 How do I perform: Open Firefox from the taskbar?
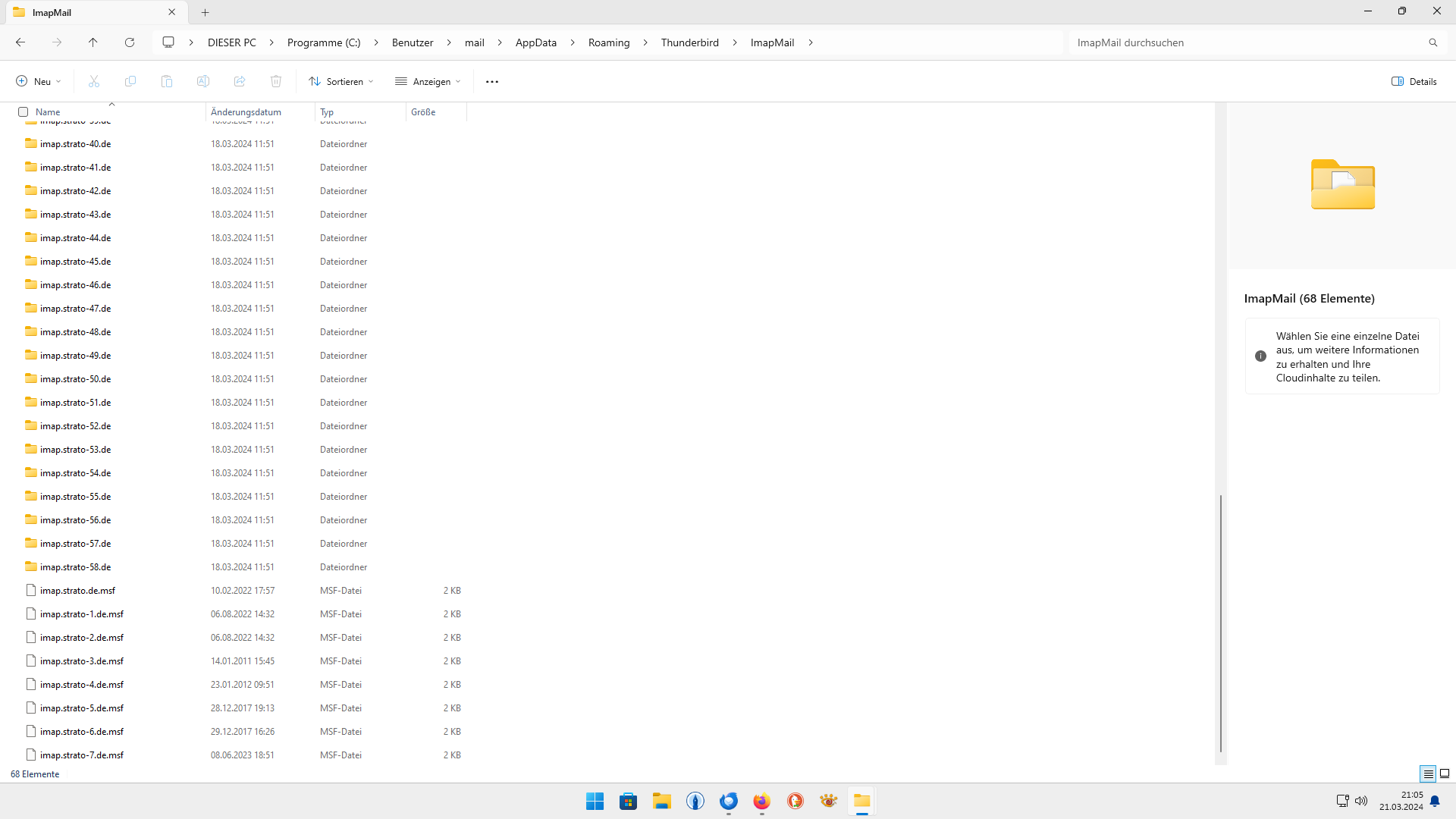pyautogui.click(x=762, y=801)
